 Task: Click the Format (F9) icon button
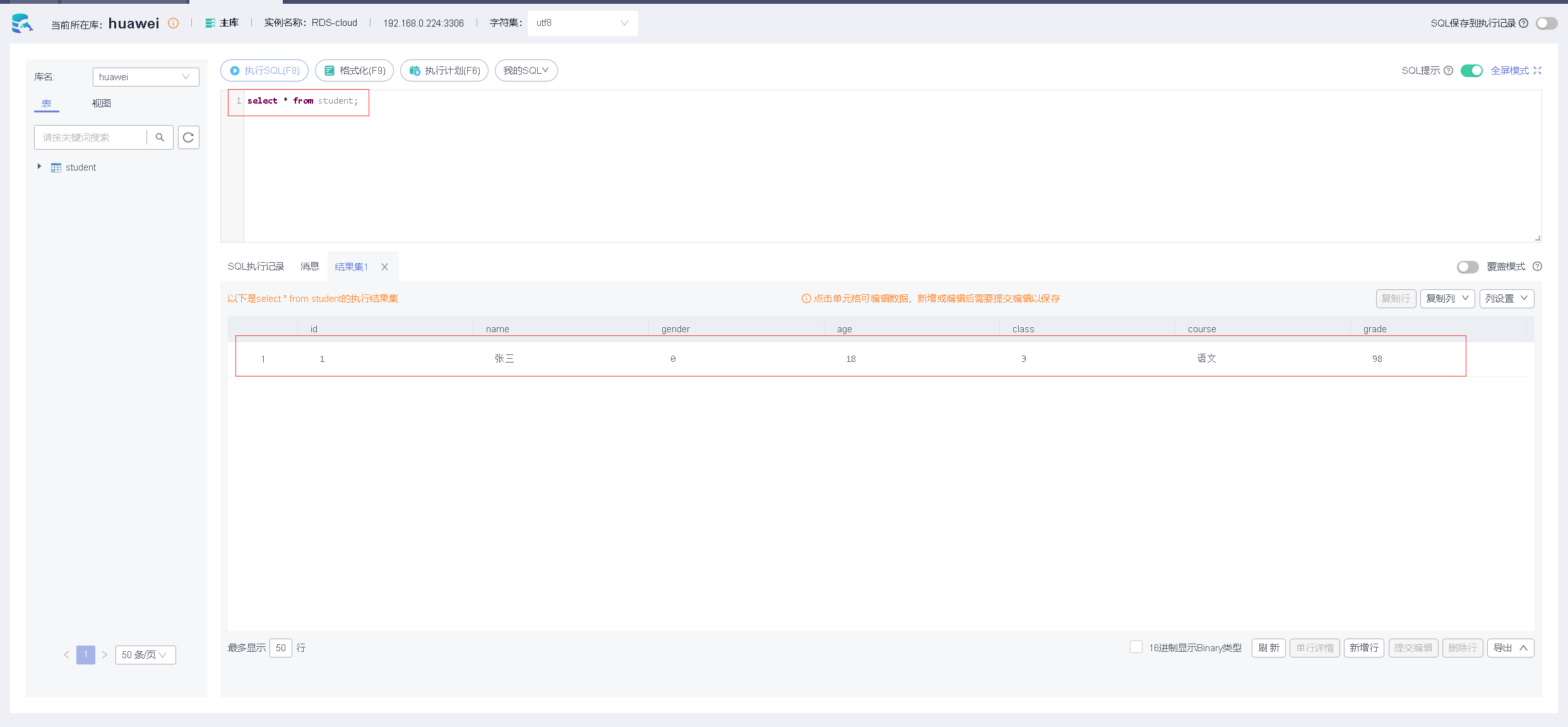tap(330, 71)
